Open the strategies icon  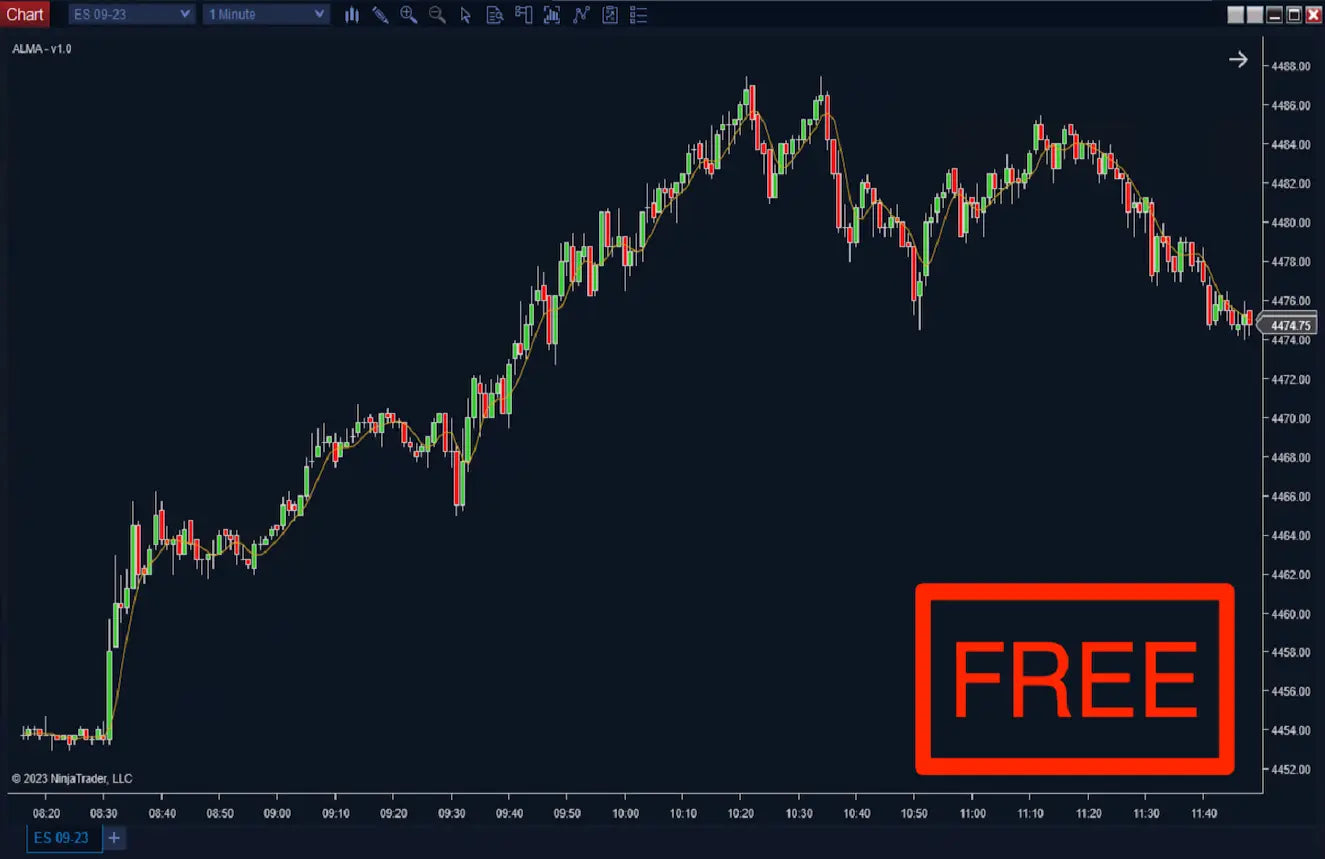point(581,14)
